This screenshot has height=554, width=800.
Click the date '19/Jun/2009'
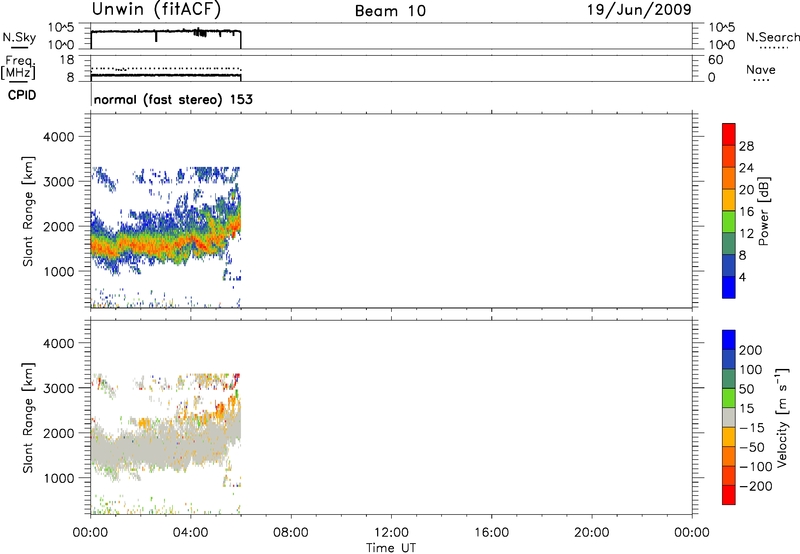pos(639,10)
